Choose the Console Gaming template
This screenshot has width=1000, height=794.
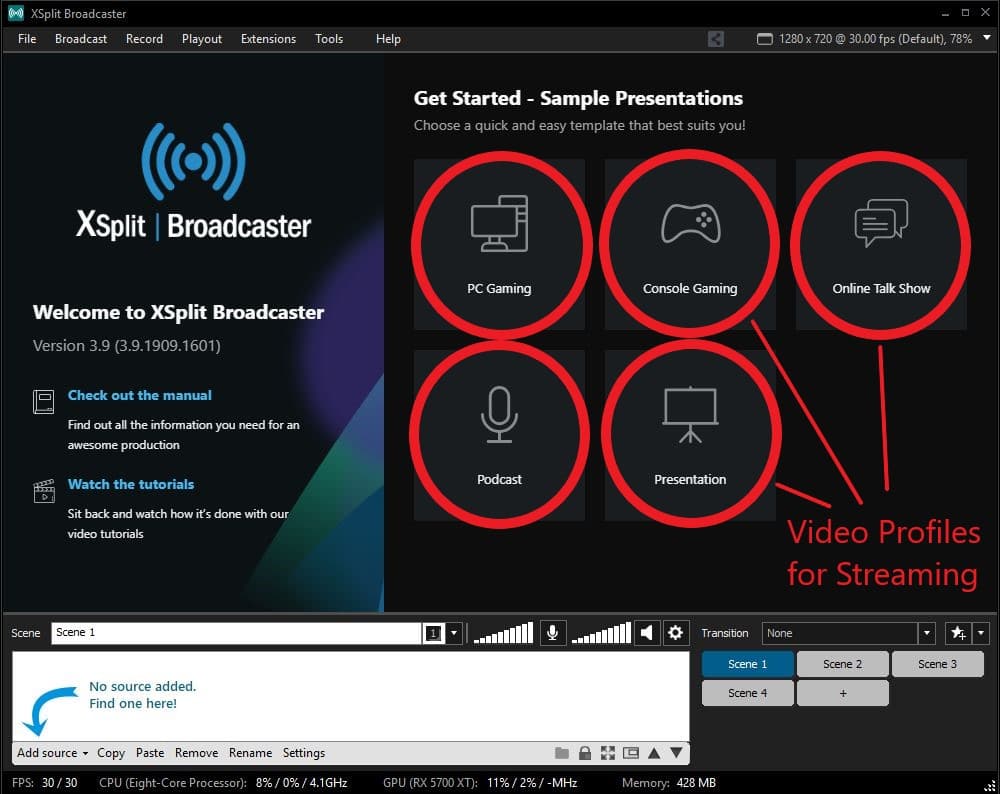[690, 244]
